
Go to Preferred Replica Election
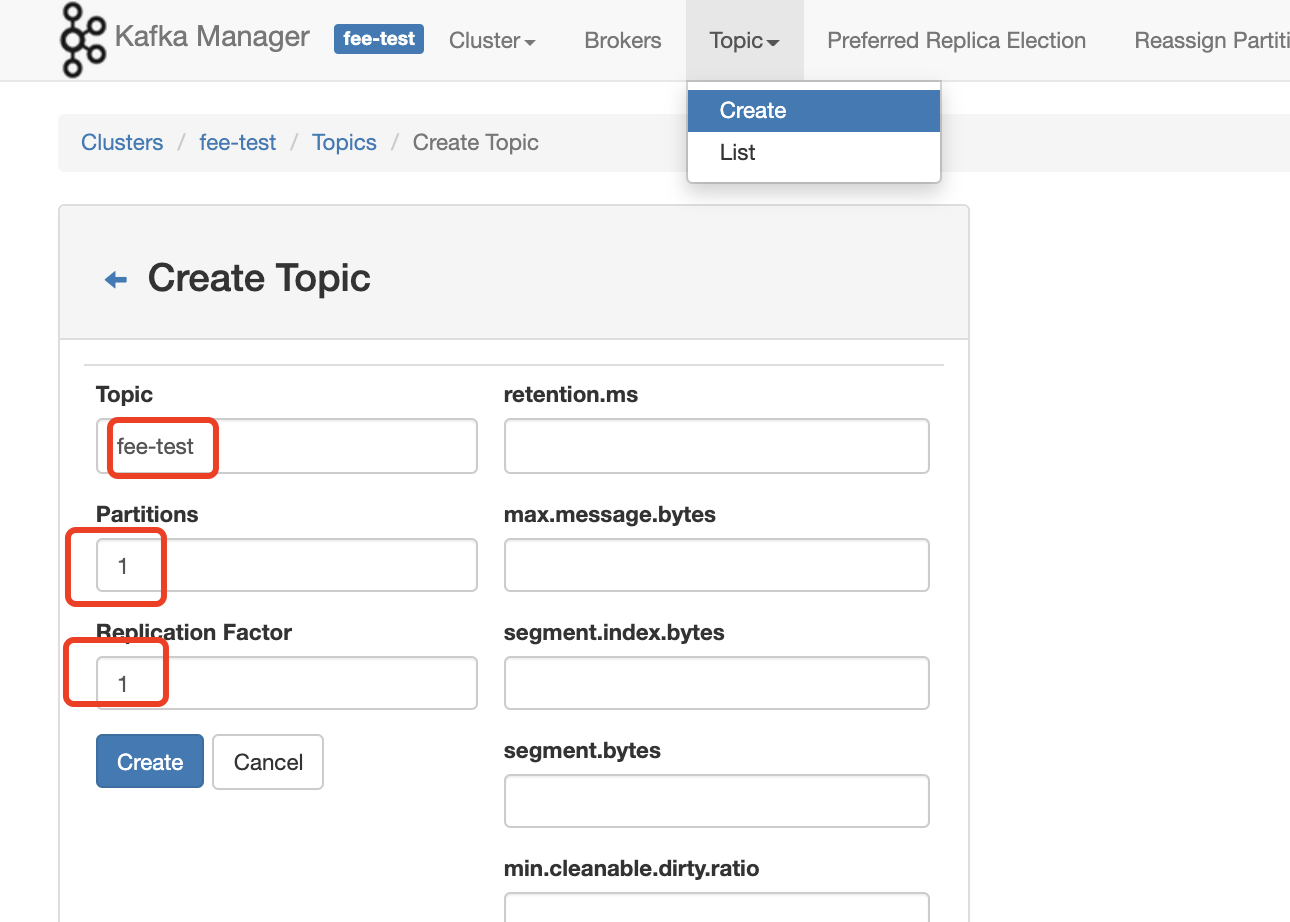[x=956, y=41]
